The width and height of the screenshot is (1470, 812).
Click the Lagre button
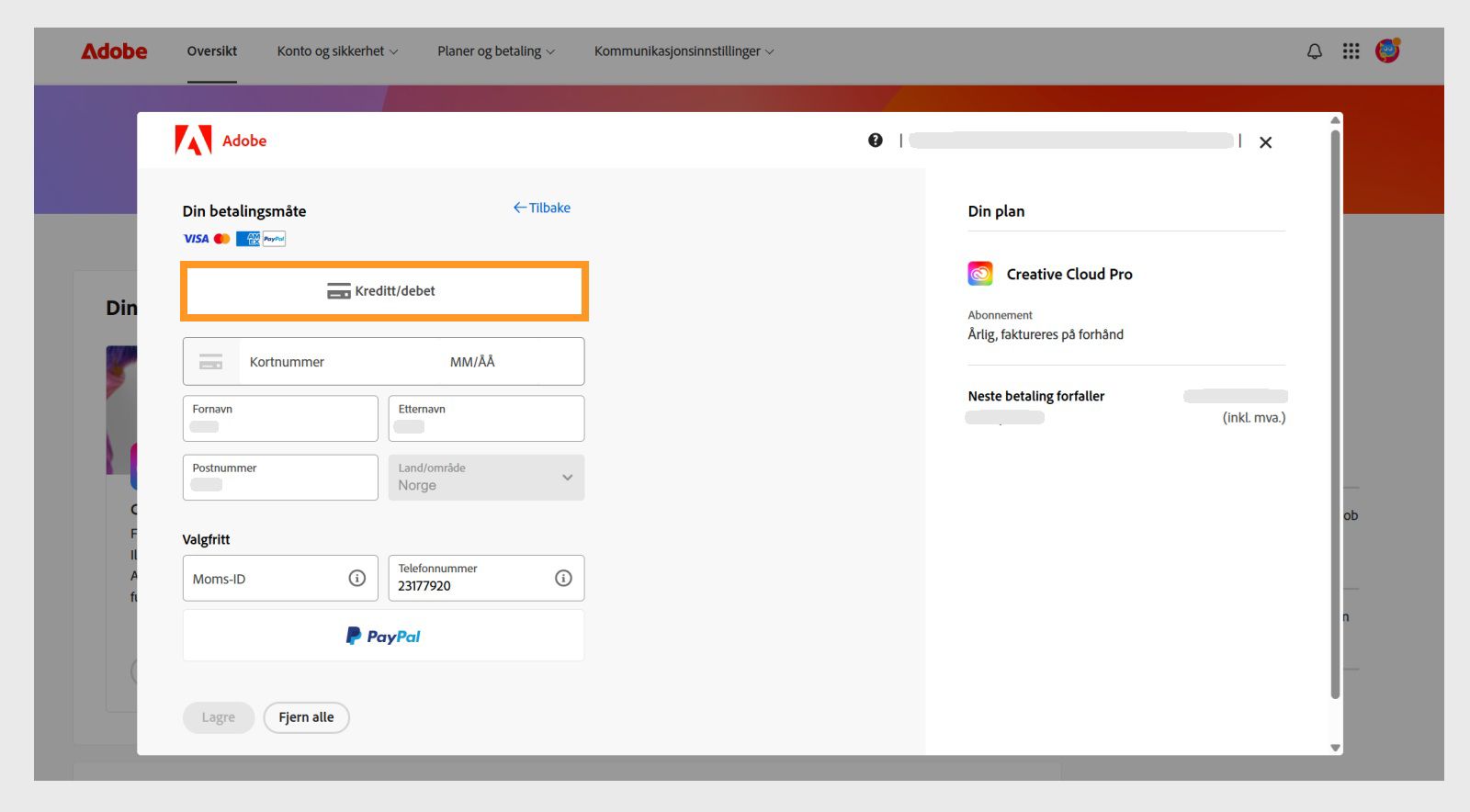click(219, 717)
